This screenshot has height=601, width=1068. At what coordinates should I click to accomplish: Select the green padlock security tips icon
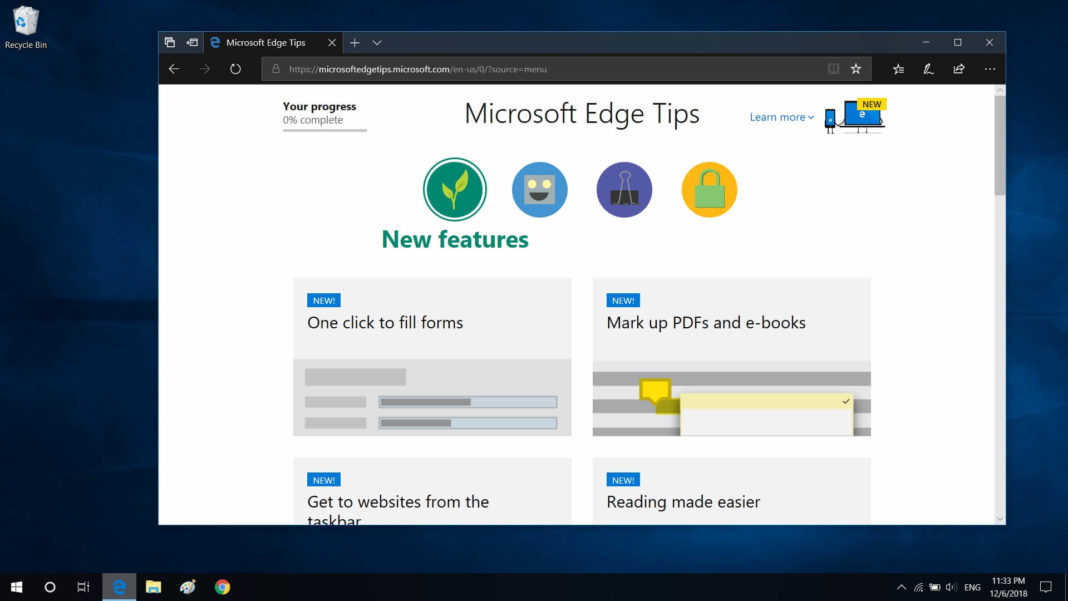tap(708, 189)
